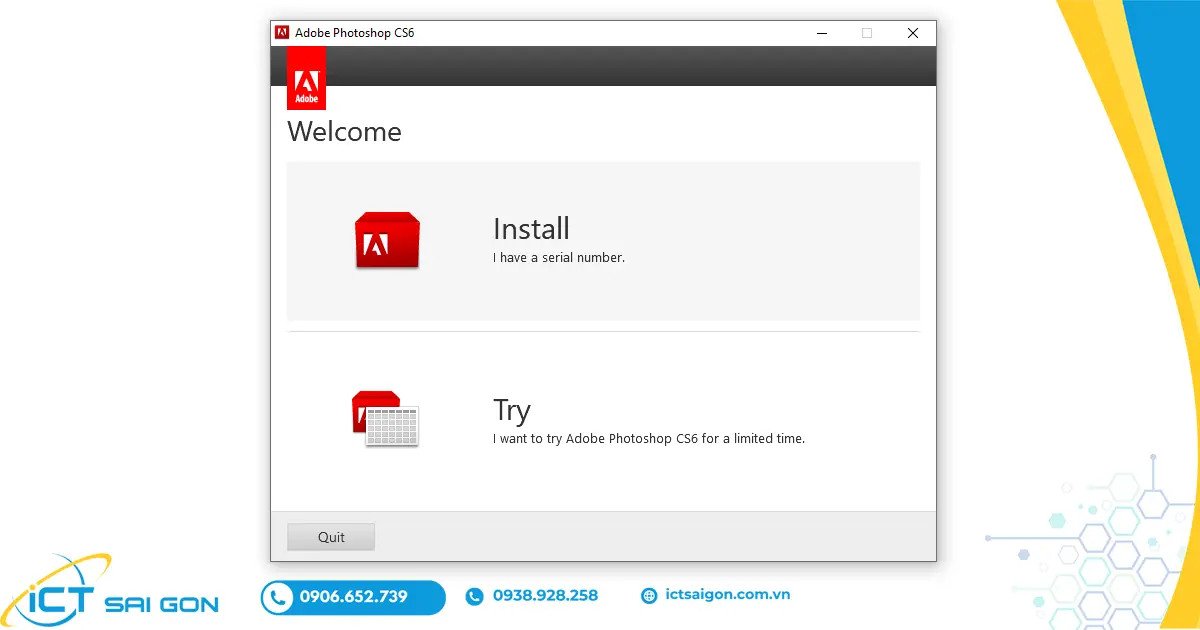
Task: Click the red Adobe box Install icon
Action: (387, 240)
